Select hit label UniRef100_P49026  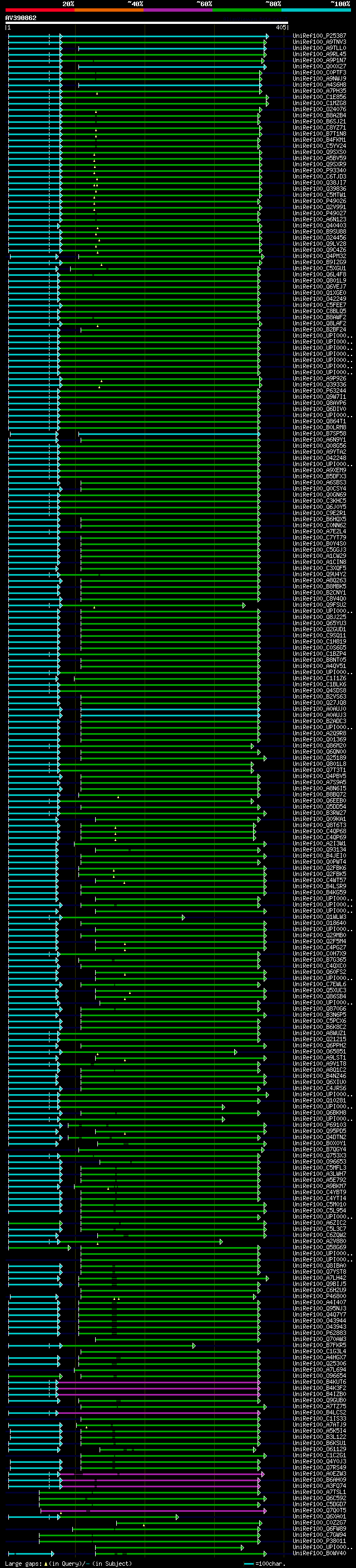point(319,201)
